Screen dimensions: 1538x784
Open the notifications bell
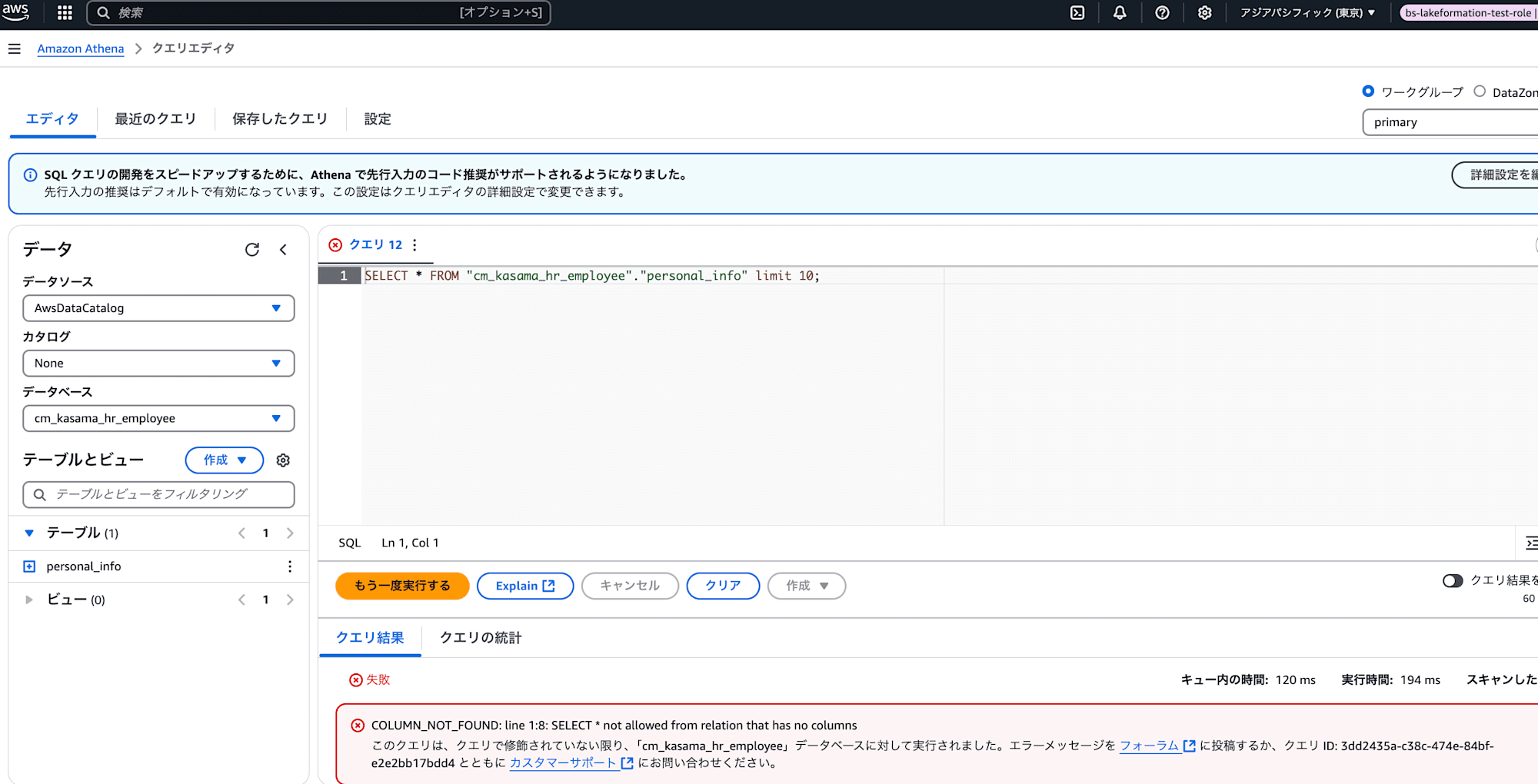click(x=1120, y=12)
